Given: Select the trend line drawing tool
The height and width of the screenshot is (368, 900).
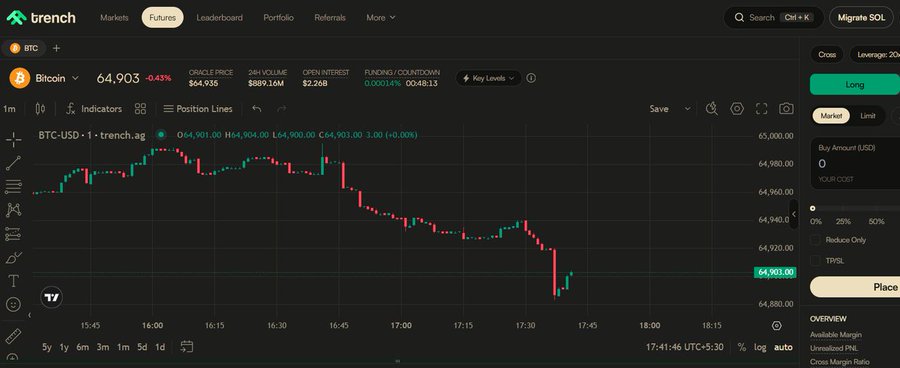Looking at the screenshot, I should click(x=13, y=163).
